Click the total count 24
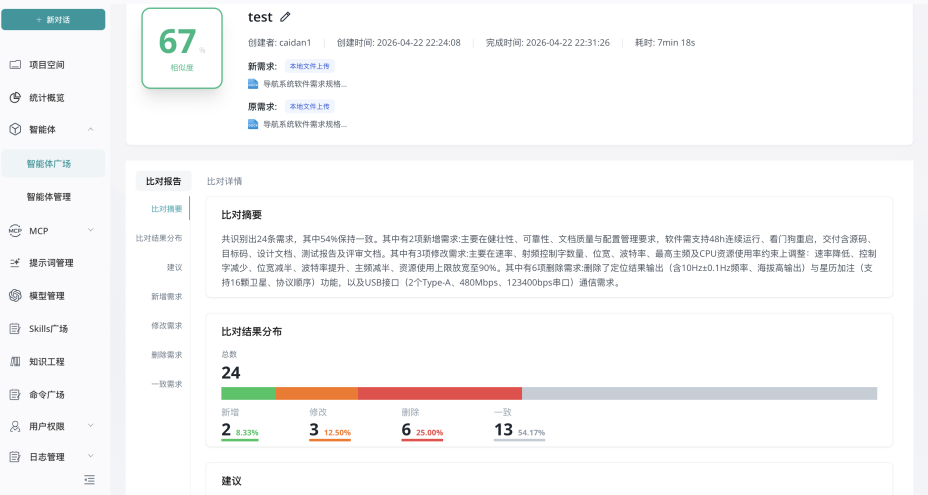The height and width of the screenshot is (495, 928). (x=231, y=373)
